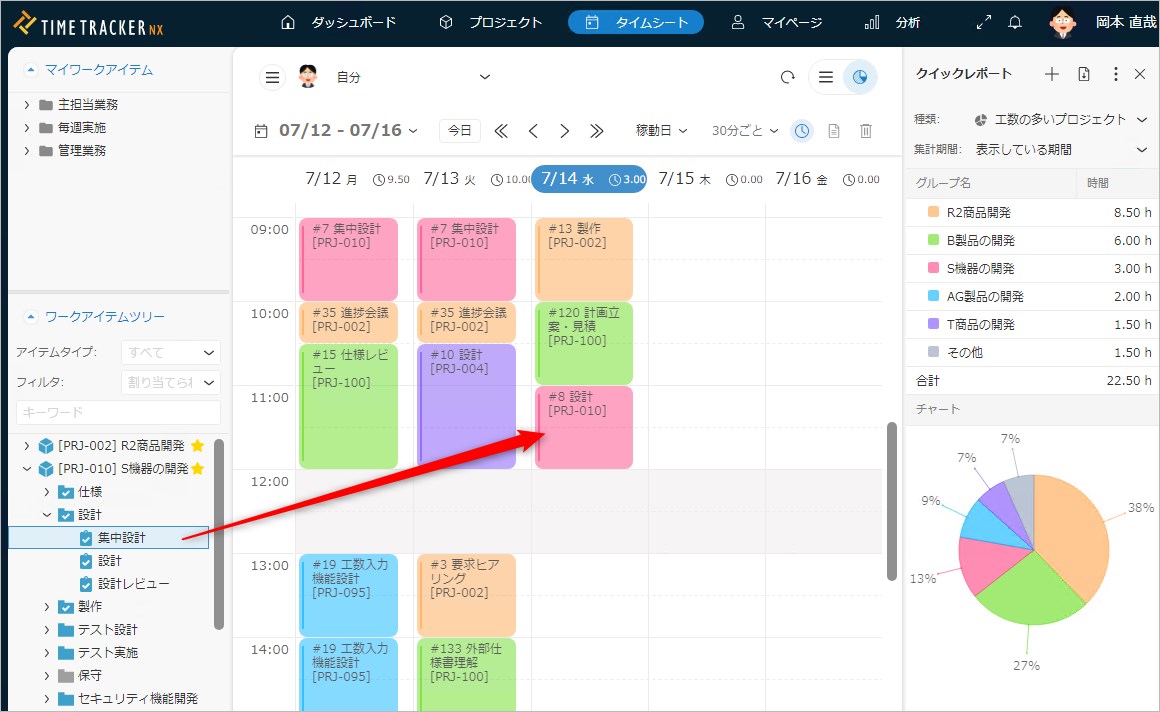Click the 今日 button

[459, 131]
